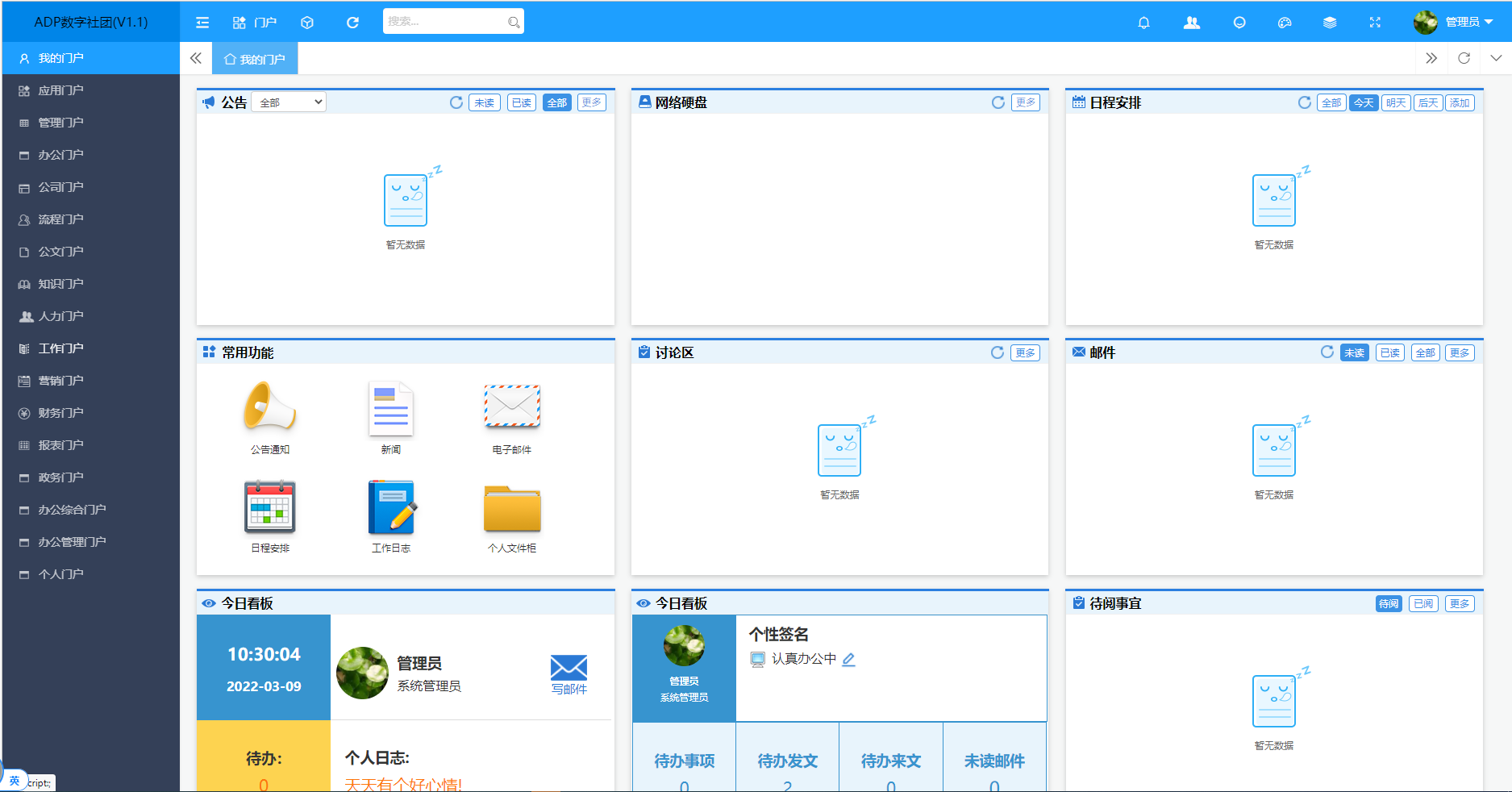Viewport: 1512px width, 792px height.
Task: Click 添加 in the 日程安排 panel
Action: [1460, 102]
